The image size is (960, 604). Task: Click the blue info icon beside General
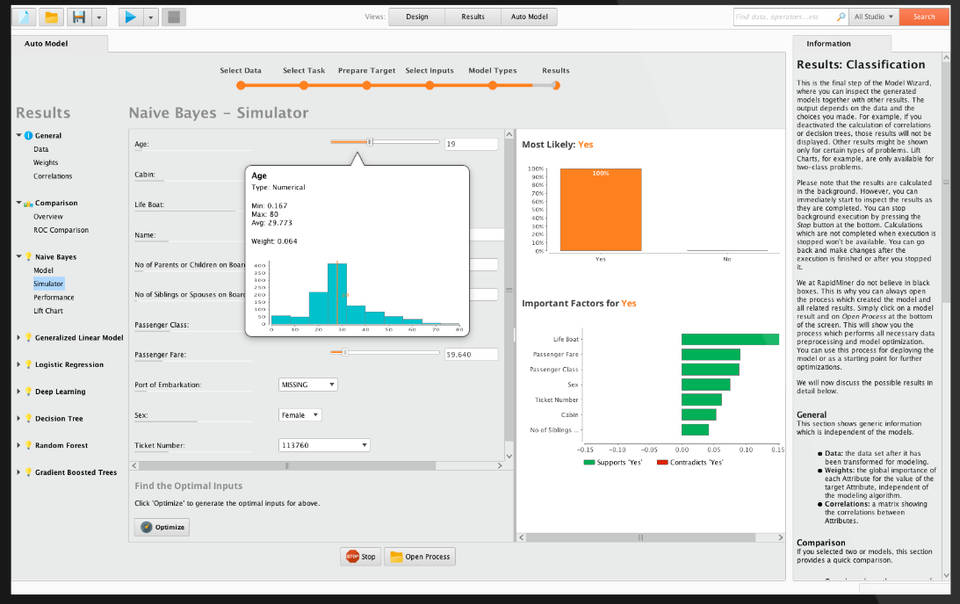coord(28,135)
